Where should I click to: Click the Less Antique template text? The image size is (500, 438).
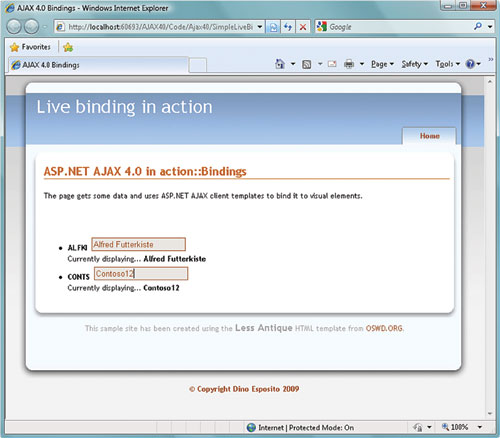click(x=264, y=328)
